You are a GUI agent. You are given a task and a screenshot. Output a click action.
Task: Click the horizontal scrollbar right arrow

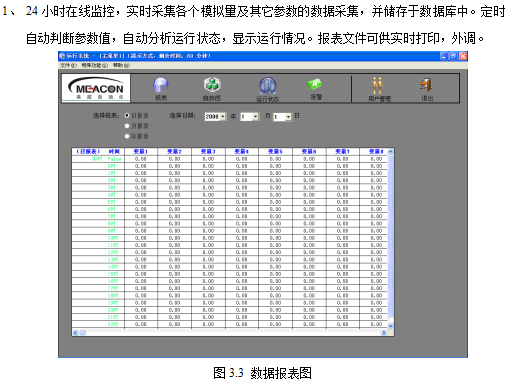384,332
